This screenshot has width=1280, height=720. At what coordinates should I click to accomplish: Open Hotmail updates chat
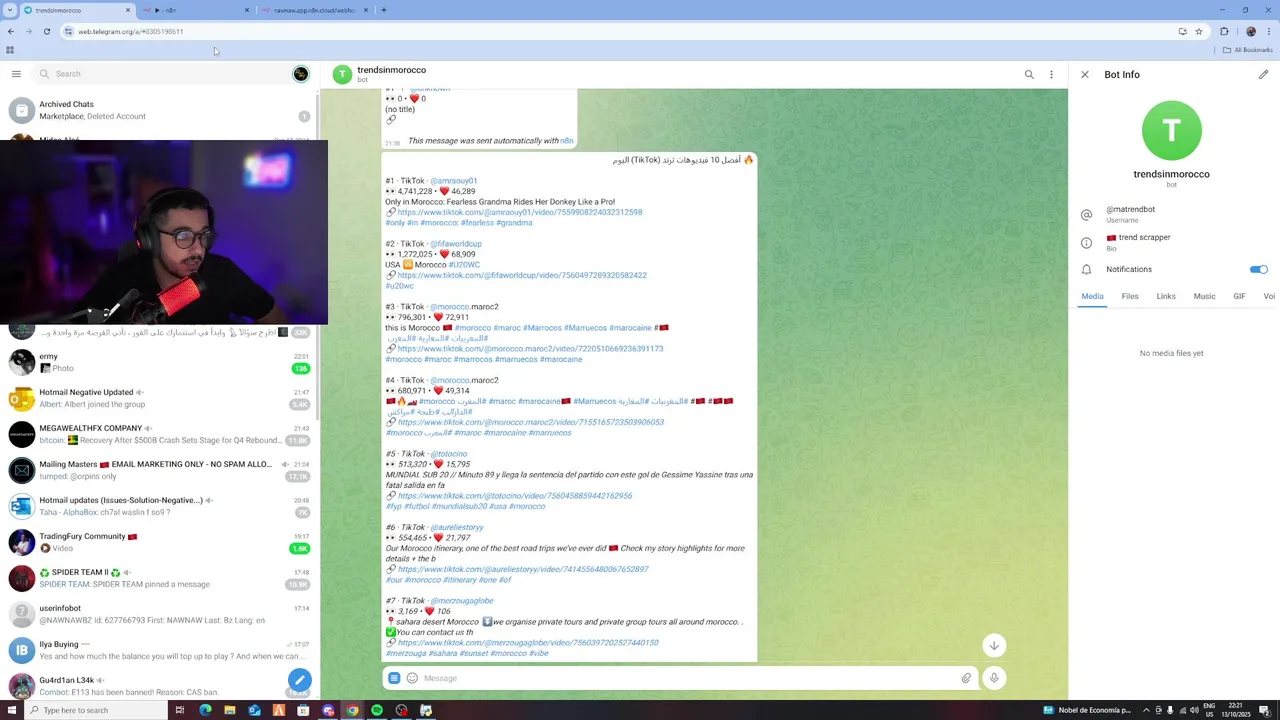click(x=160, y=506)
